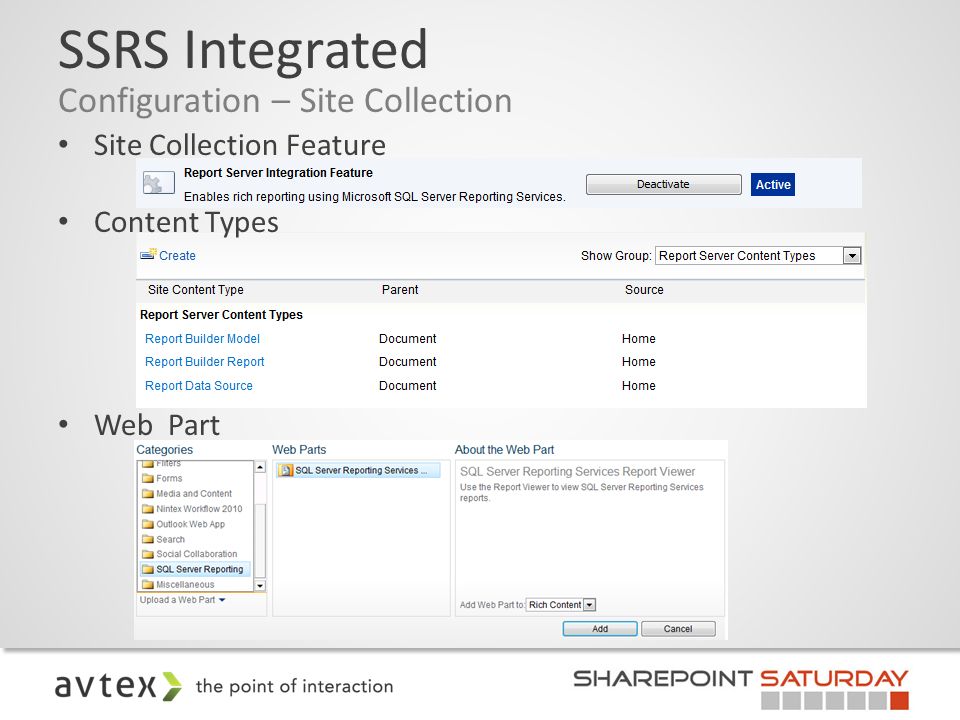Click the Web Parts heading

[x=299, y=449]
